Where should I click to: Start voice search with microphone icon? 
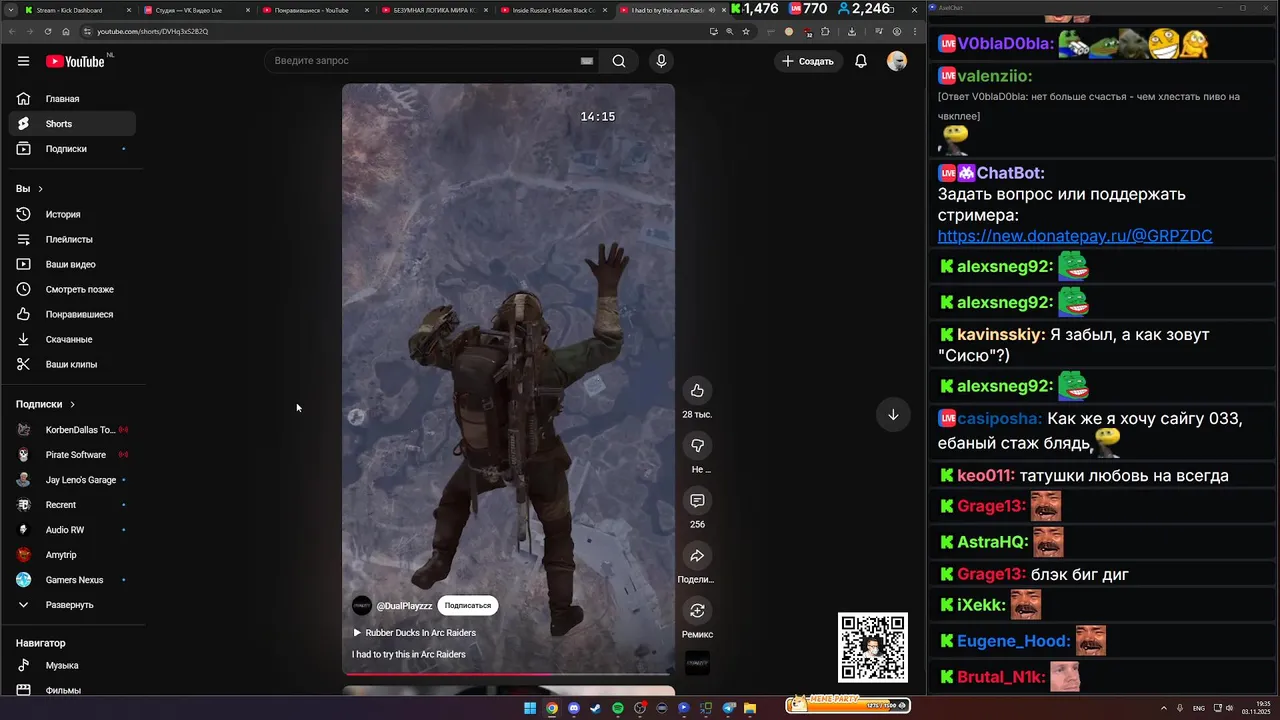tap(661, 61)
